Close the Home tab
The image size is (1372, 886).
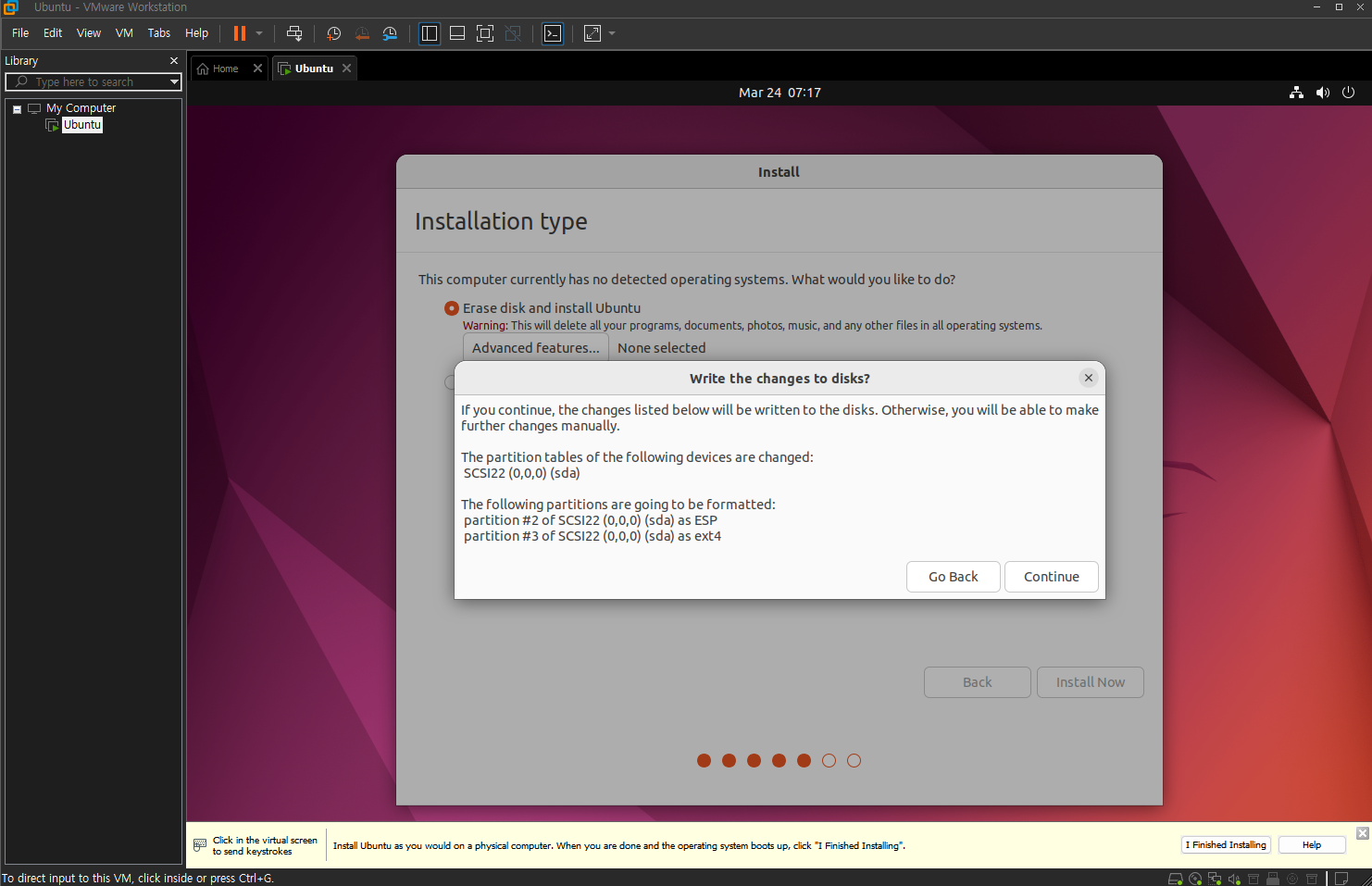[x=257, y=69]
